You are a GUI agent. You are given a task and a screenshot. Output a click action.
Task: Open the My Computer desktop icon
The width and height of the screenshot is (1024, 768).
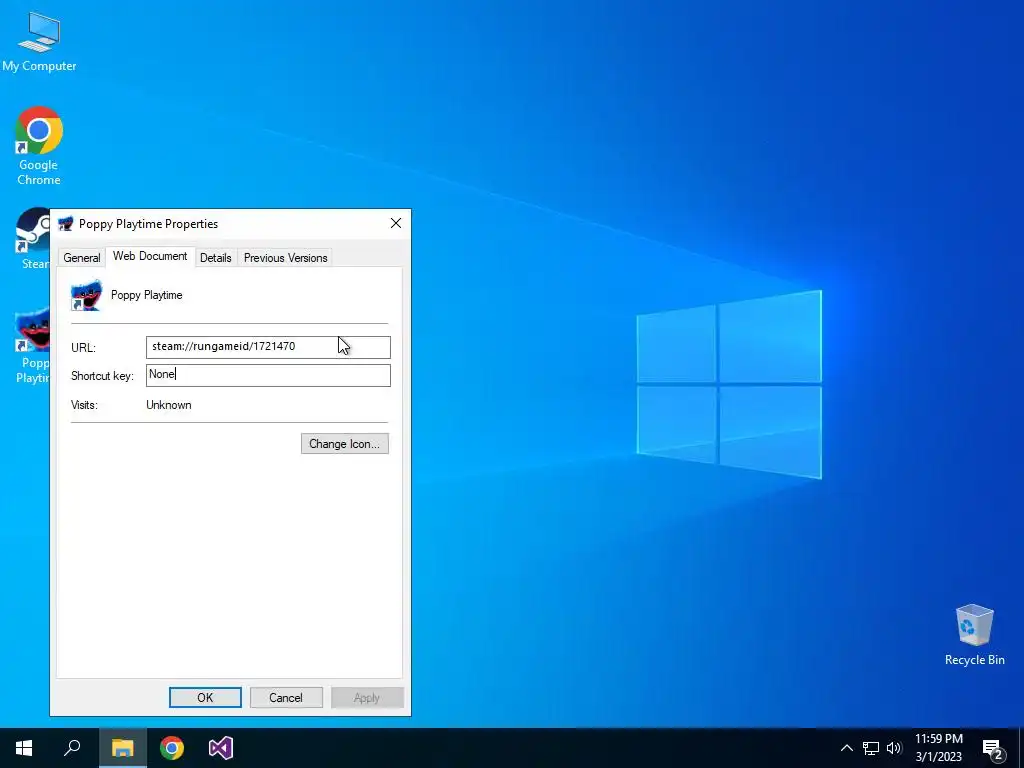point(39,40)
